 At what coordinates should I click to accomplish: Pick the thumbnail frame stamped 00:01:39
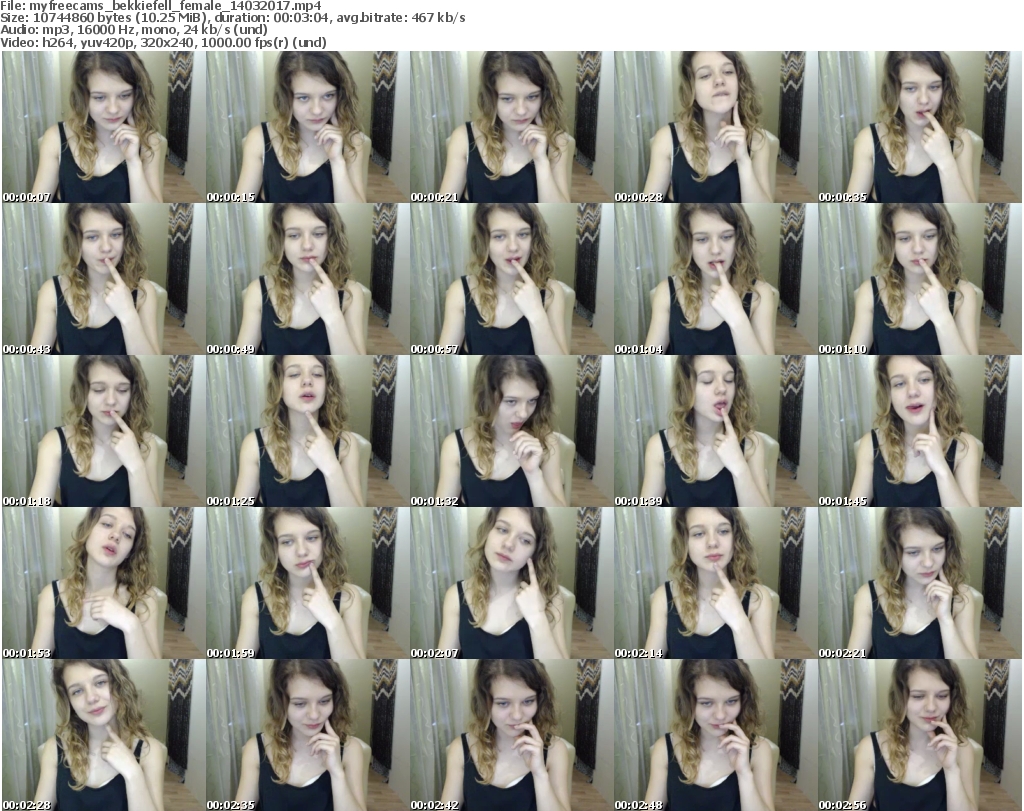[x=715, y=432]
